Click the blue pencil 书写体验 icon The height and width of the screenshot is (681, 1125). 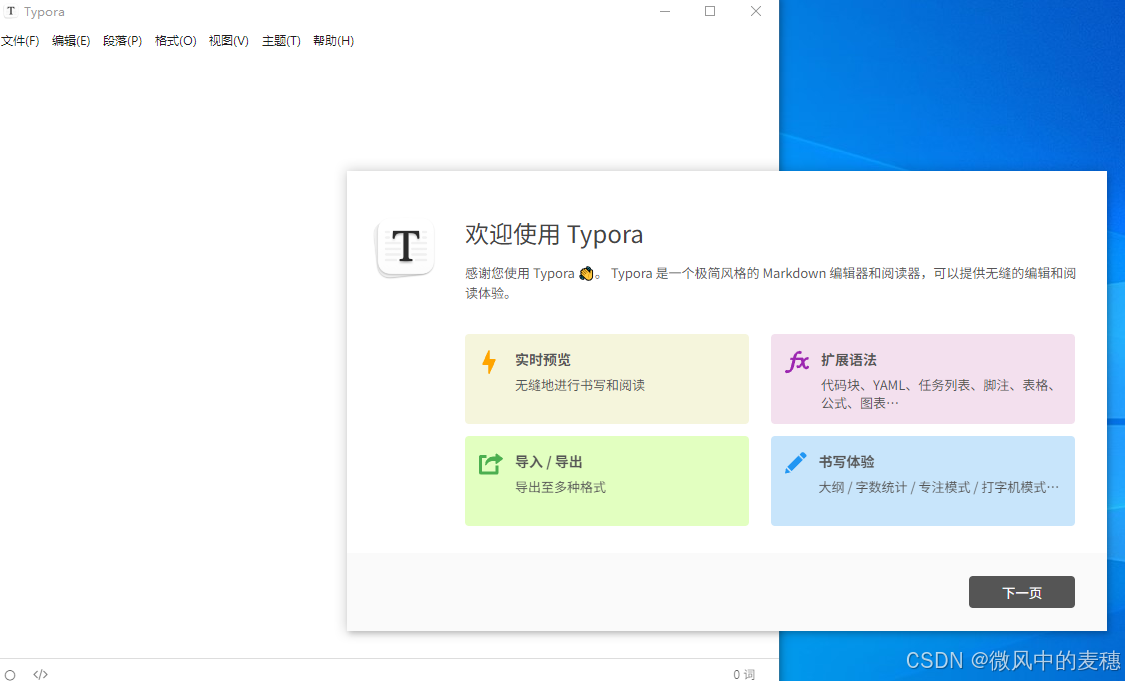coord(796,463)
